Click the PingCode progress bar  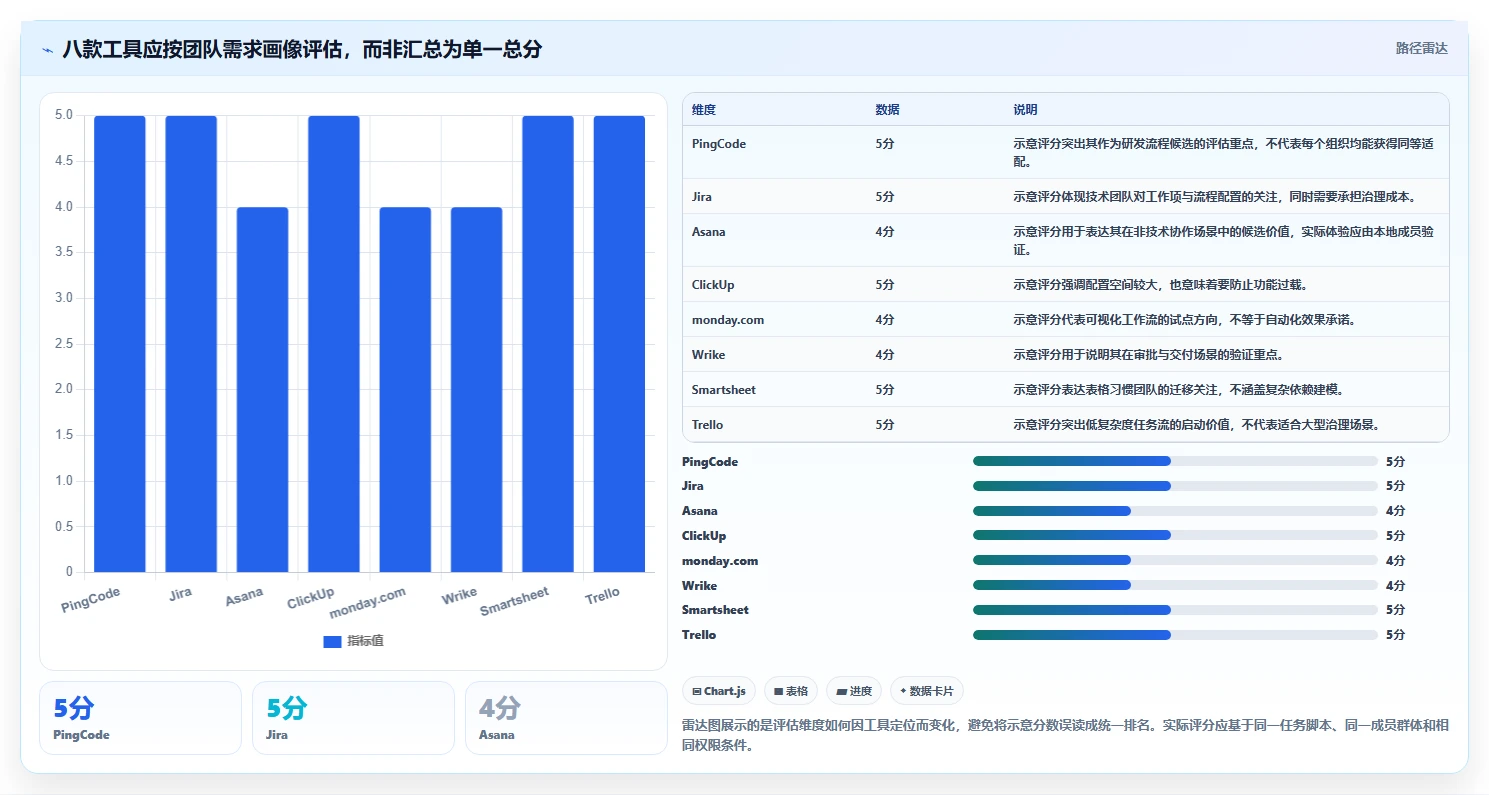click(x=1175, y=461)
